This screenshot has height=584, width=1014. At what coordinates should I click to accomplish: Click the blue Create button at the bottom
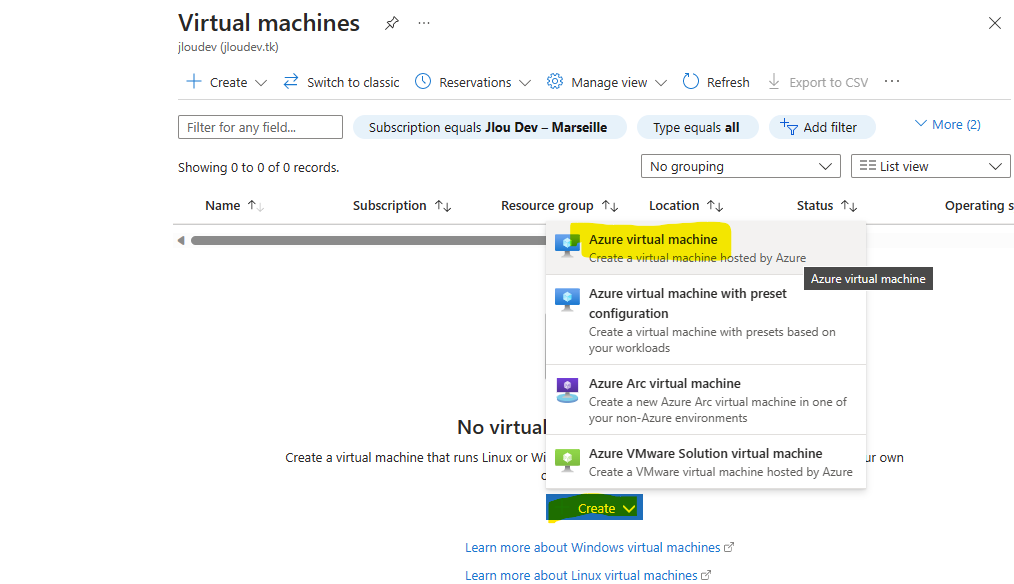coord(594,508)
